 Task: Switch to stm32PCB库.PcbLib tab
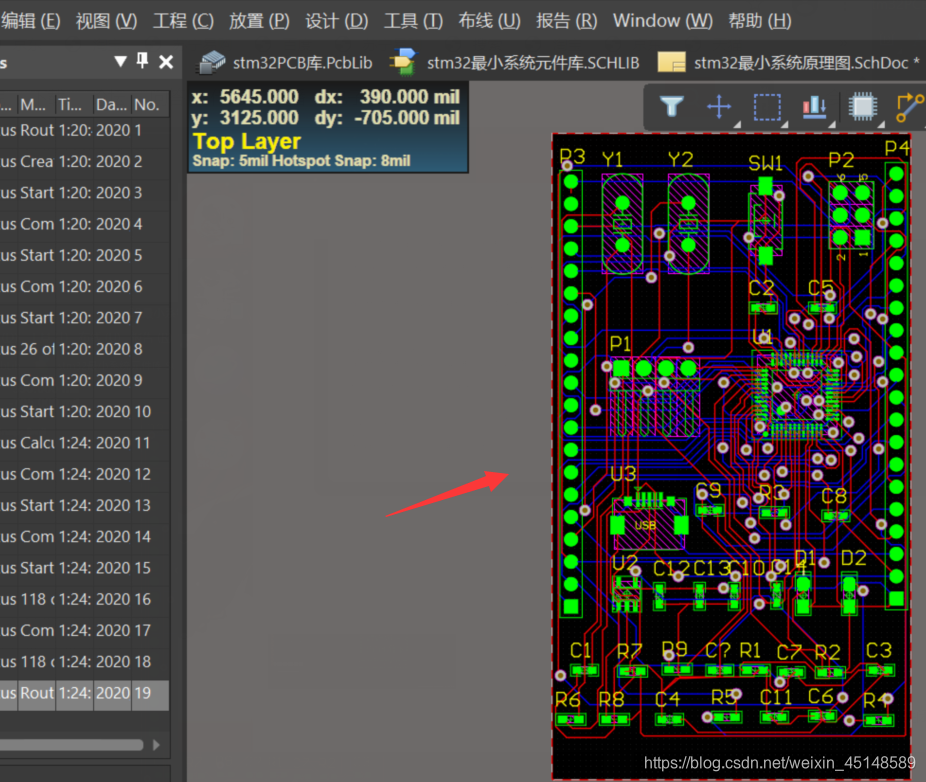point(285,62)
